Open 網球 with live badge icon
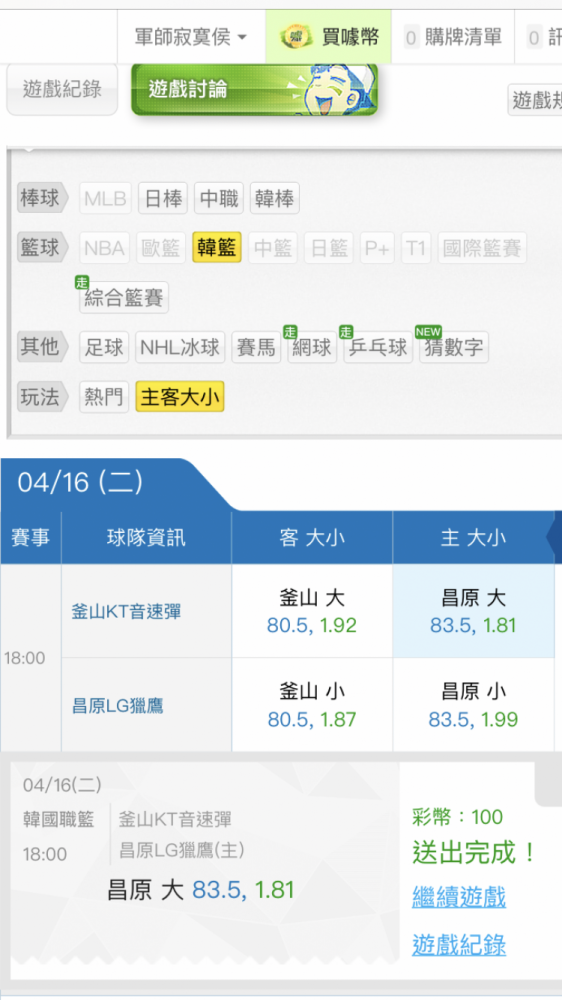This screenshot has height=1000, width=562. point(311,345)
